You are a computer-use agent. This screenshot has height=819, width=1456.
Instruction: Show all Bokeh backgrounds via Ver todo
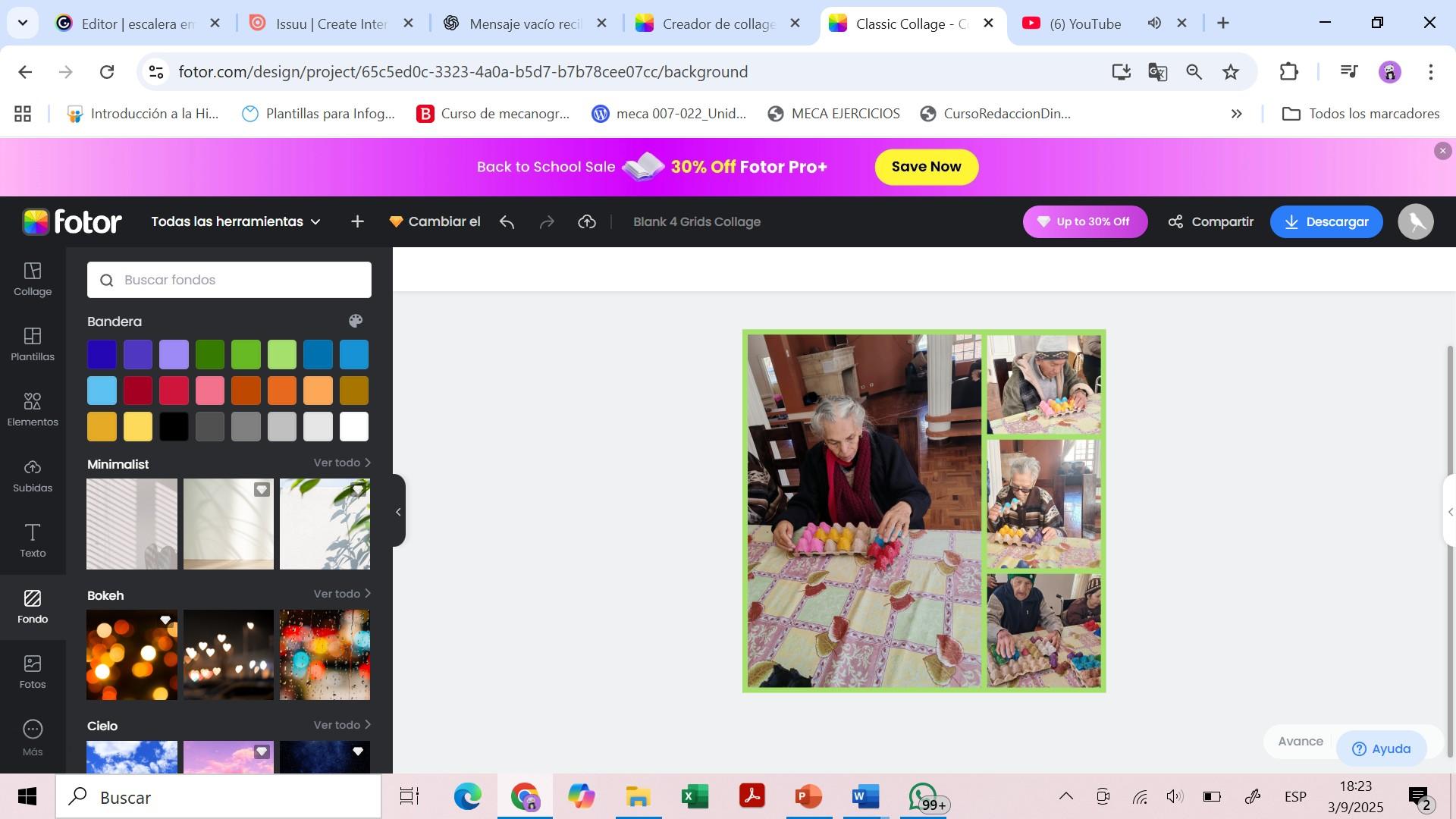[342, 594]
